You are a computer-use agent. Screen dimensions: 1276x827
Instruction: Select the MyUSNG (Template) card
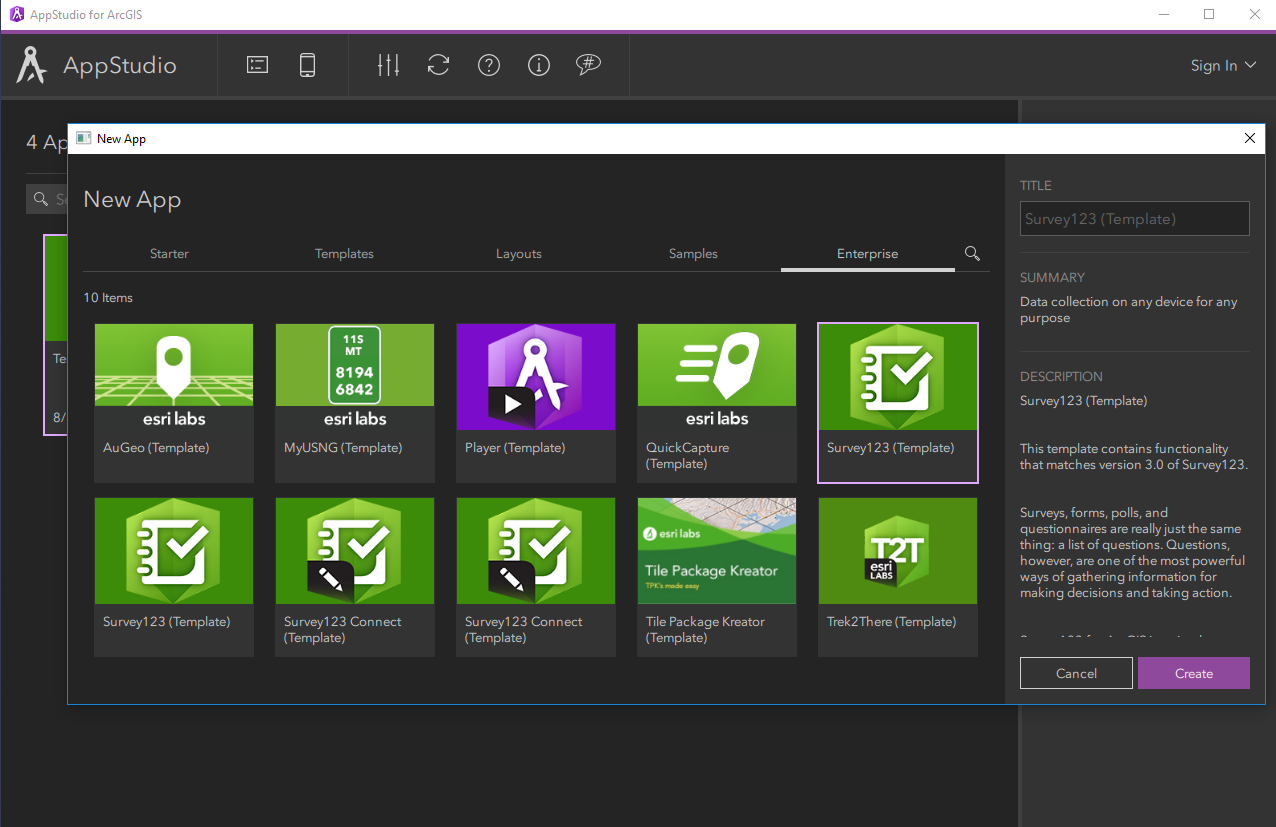[x=355, y=403]
